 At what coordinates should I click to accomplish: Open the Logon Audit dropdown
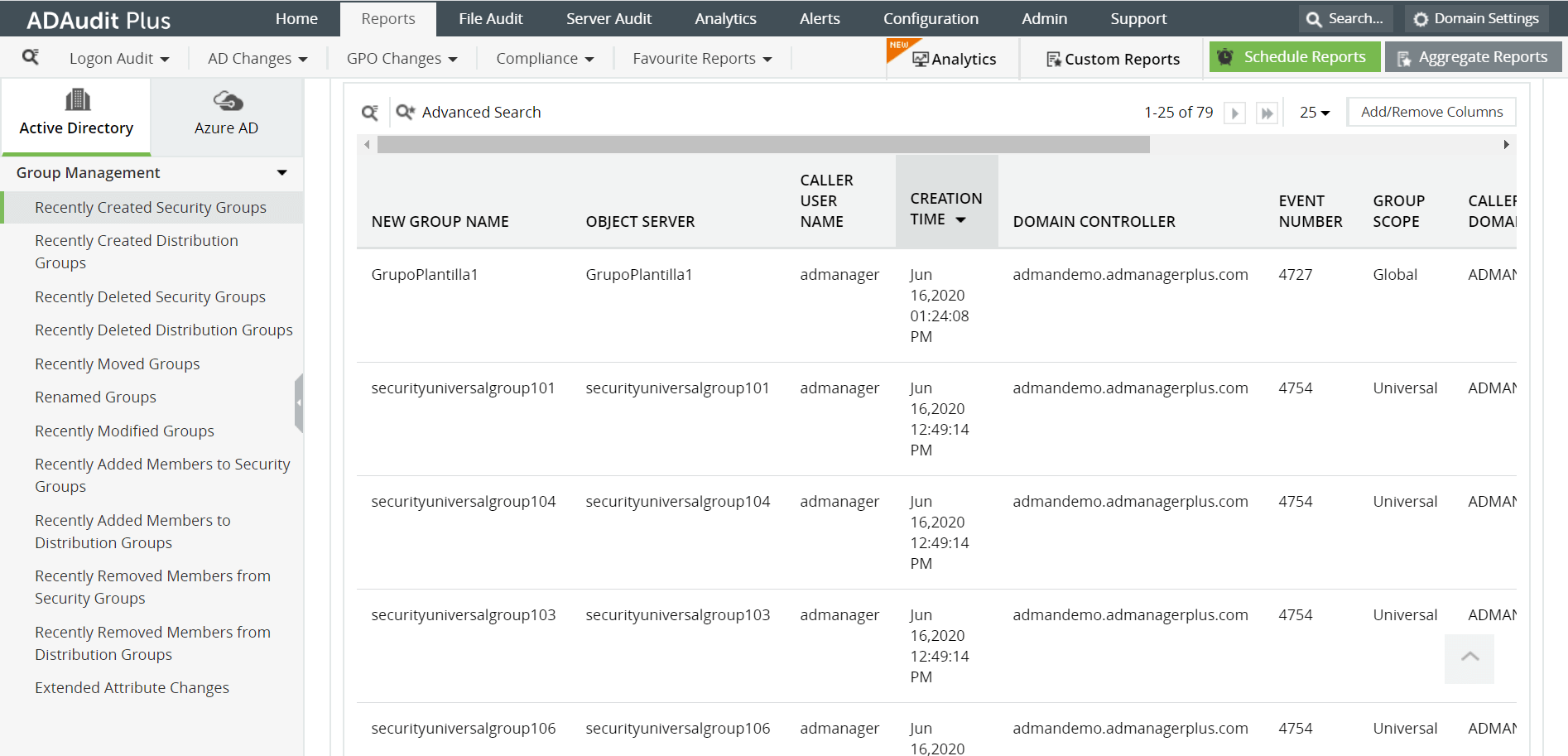click(x=119, y=59)
